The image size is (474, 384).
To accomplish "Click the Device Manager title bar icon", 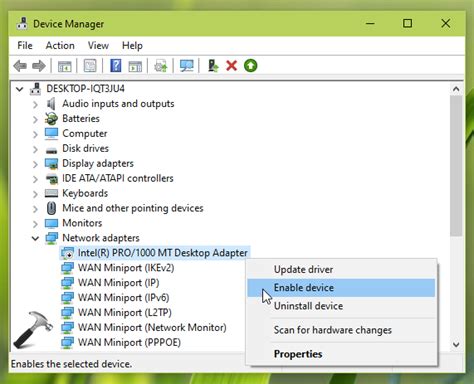I will 22,24.
